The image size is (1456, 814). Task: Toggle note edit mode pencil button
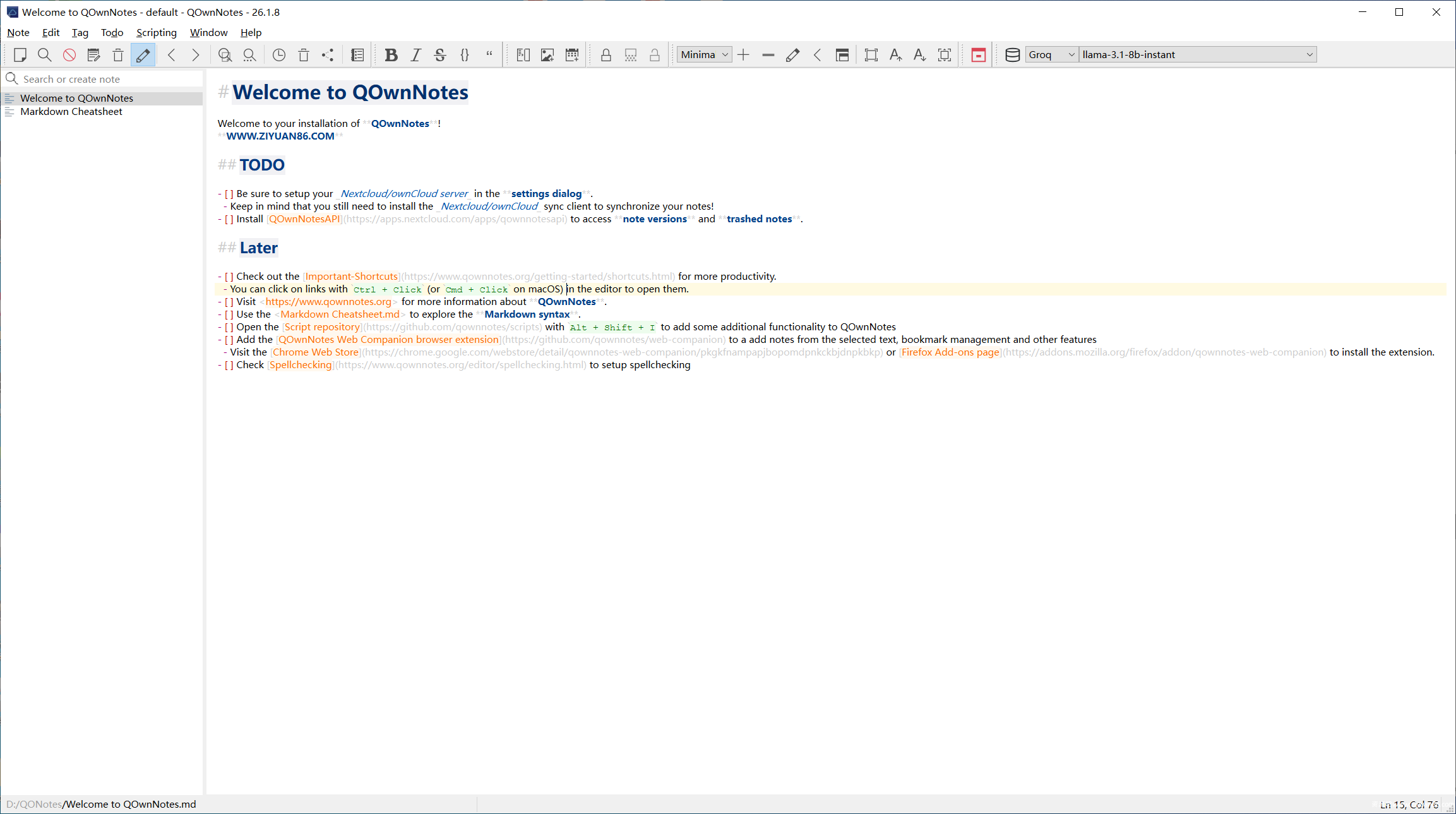(x=143, y=55)
